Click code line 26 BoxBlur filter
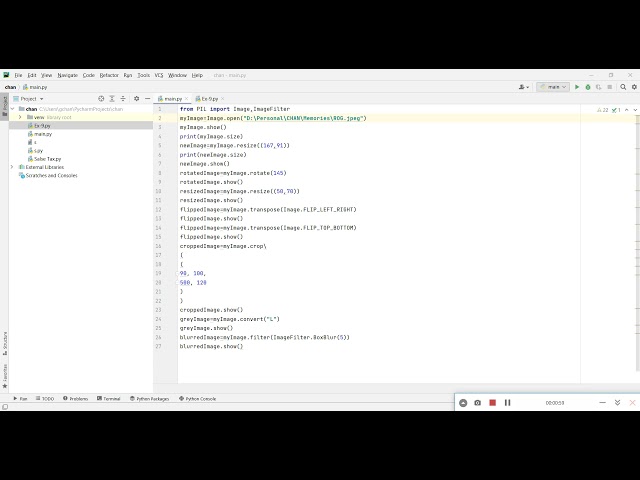 pos(264,338)
